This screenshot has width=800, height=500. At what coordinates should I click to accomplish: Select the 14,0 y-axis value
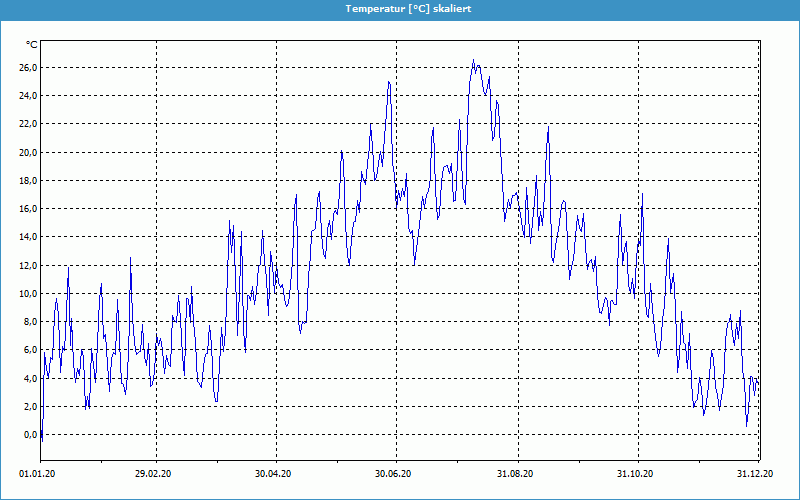pos(28,237)
